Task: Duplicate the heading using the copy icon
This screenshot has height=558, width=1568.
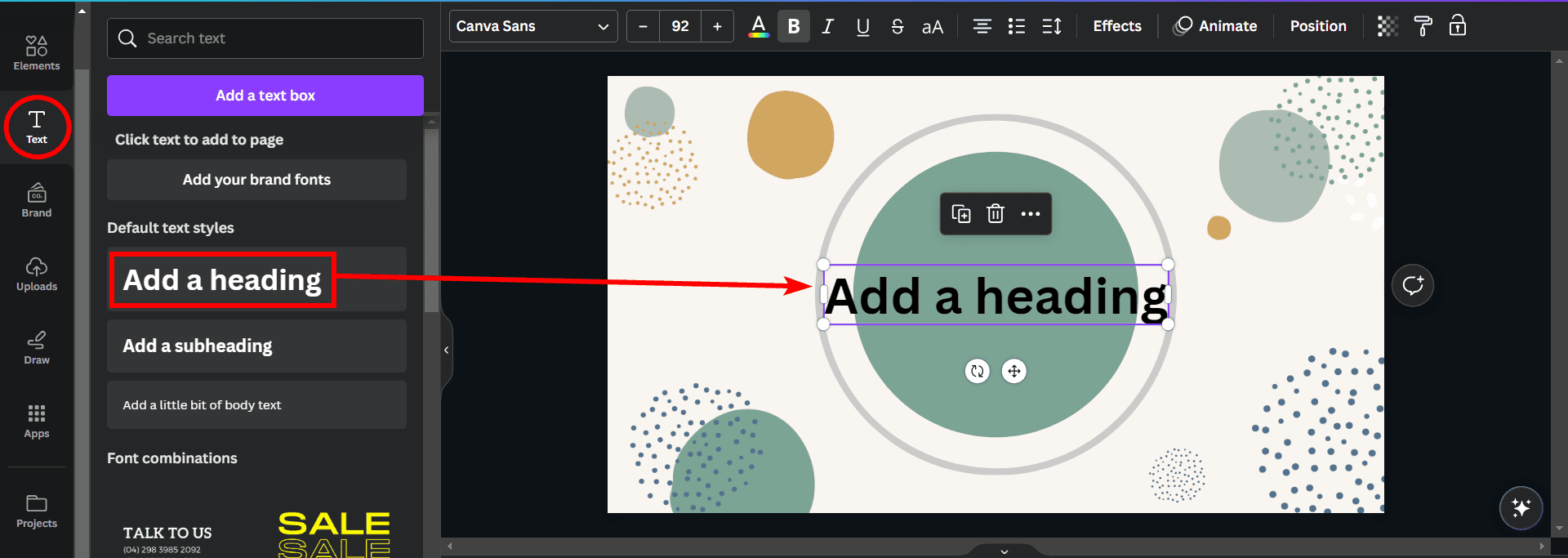Action: pos(961,214)
